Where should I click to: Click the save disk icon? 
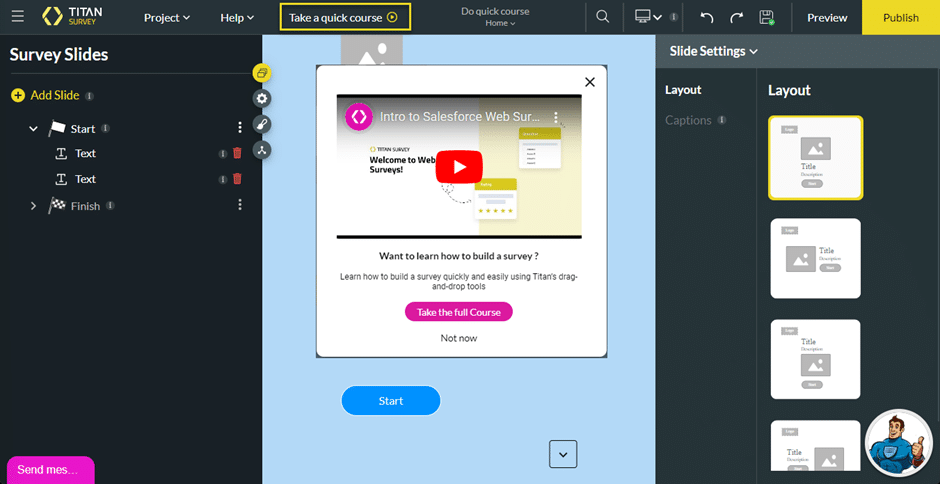[x=767, y=18]
